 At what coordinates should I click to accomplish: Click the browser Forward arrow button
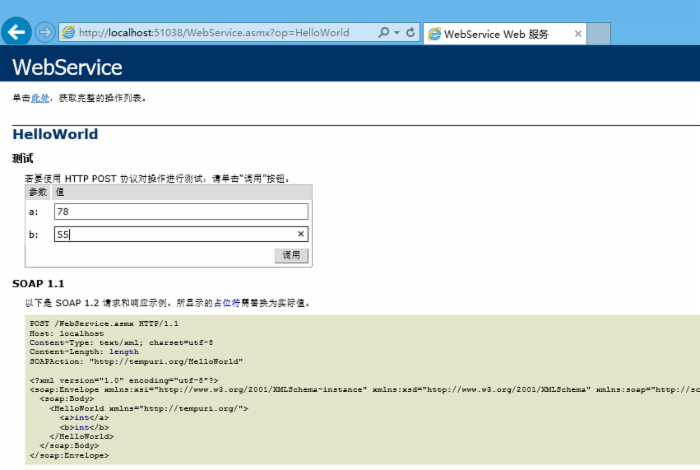(x=45, y=32)
